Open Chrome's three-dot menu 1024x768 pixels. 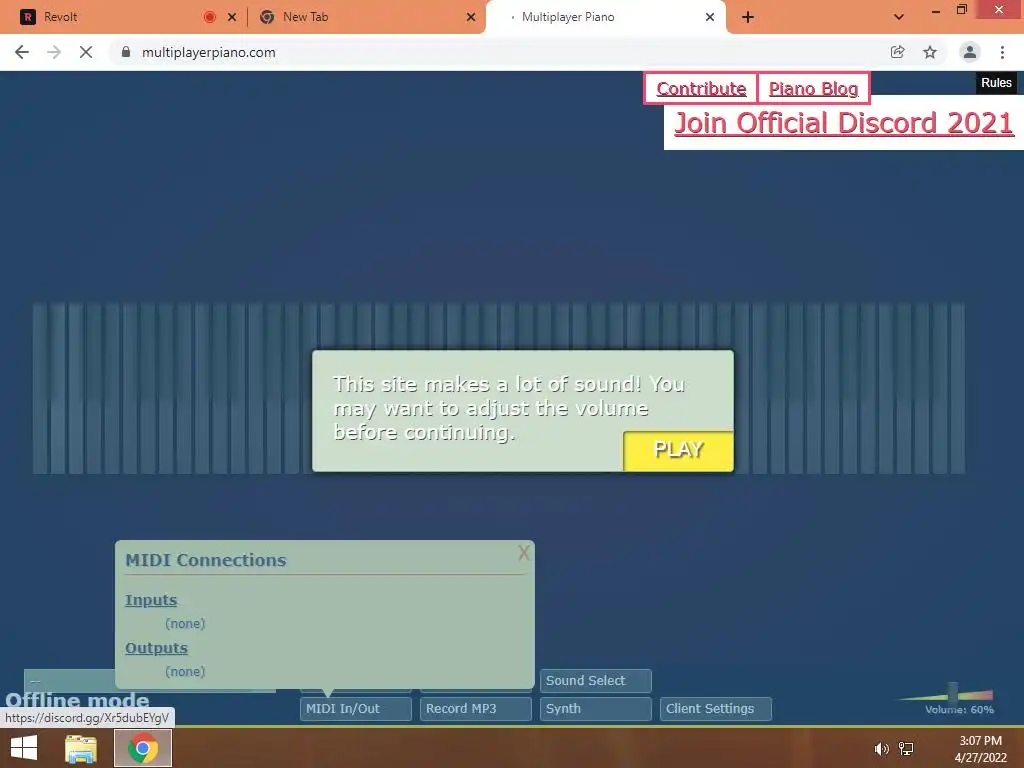click(x=1002, y=52)
